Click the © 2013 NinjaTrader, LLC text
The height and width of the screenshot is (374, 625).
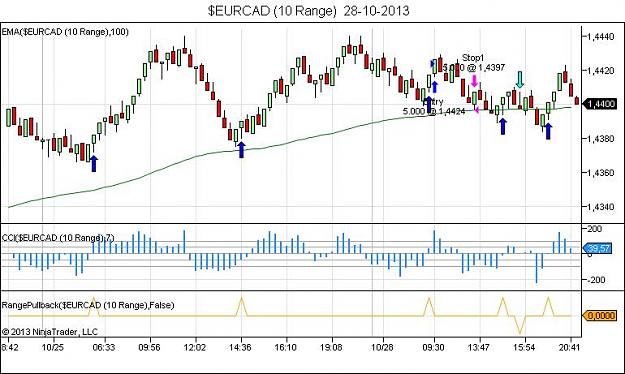50,332
